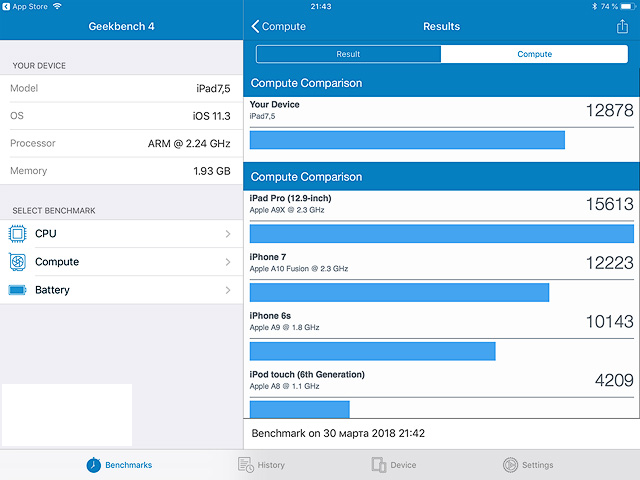The image size is (640, 480).
Task: Tap the Device tab icon
Action: click(379, 465)
